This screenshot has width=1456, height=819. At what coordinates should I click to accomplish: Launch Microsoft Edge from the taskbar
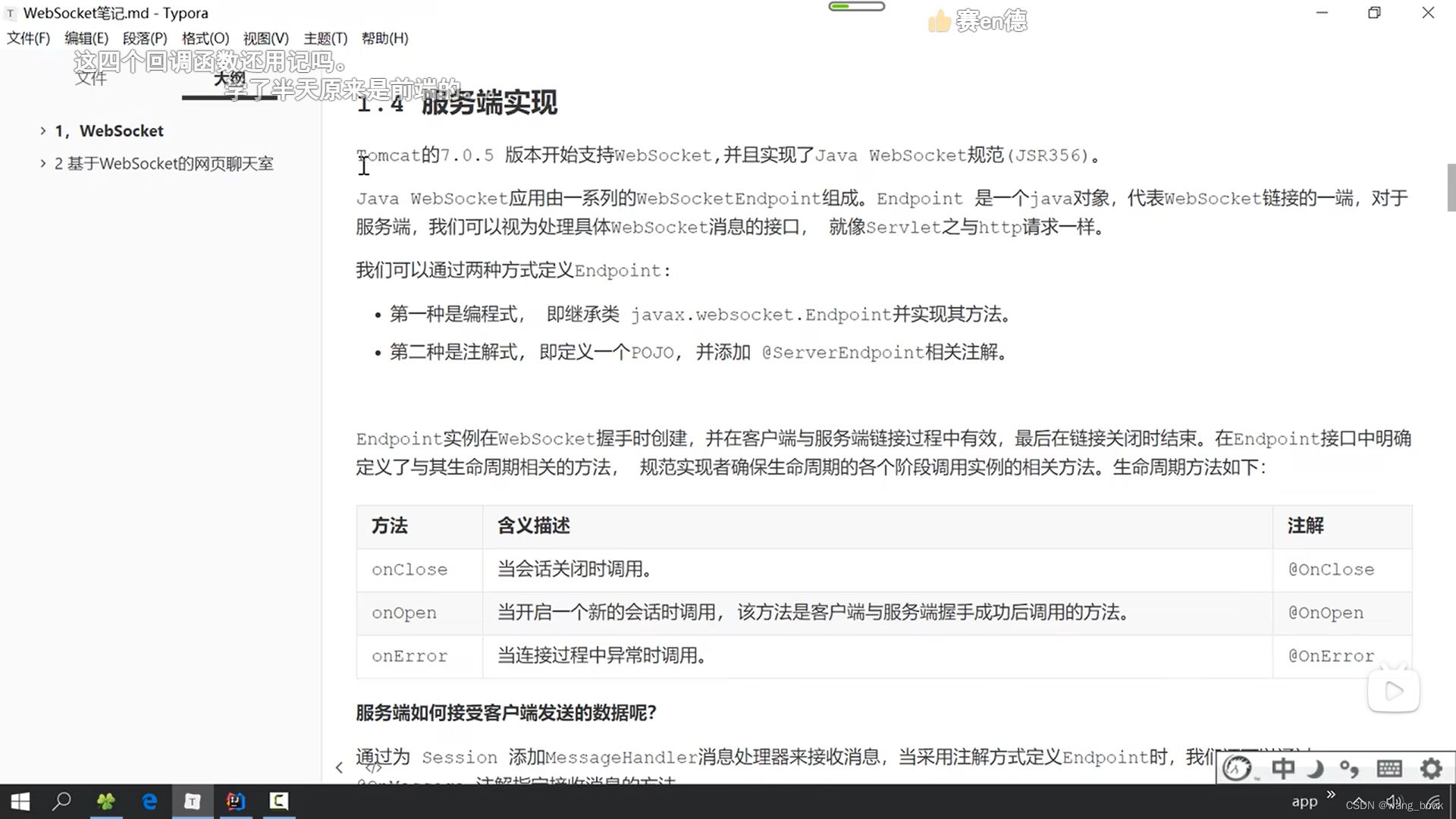[149, 802]
